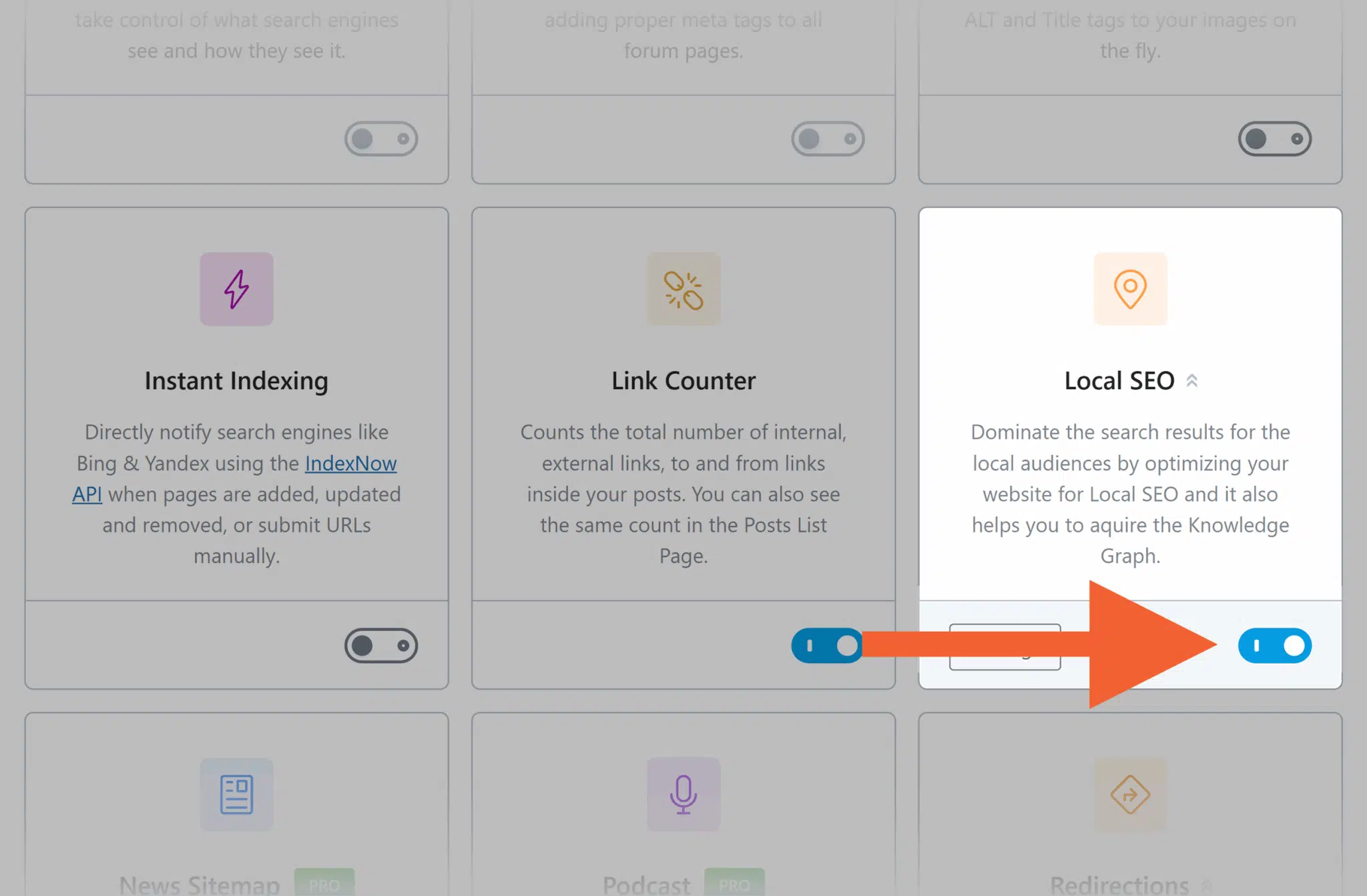Click the PRO badge next to News Sitemap

(324, 883)
